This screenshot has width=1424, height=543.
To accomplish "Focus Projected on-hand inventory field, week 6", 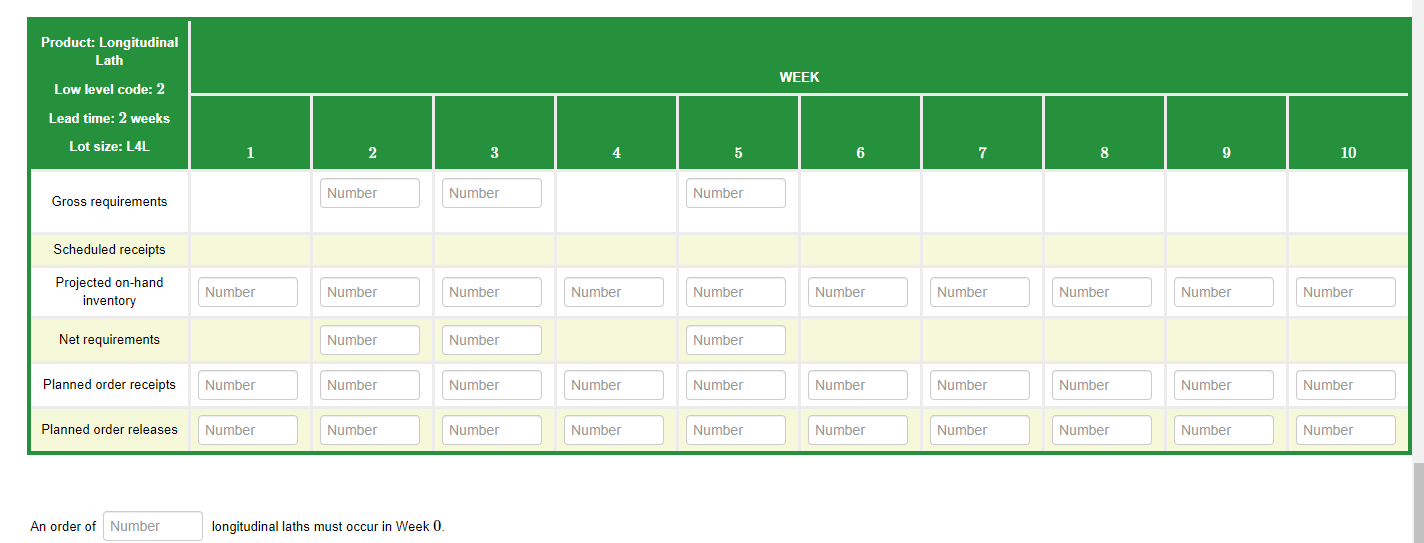I will click(858, 292).
